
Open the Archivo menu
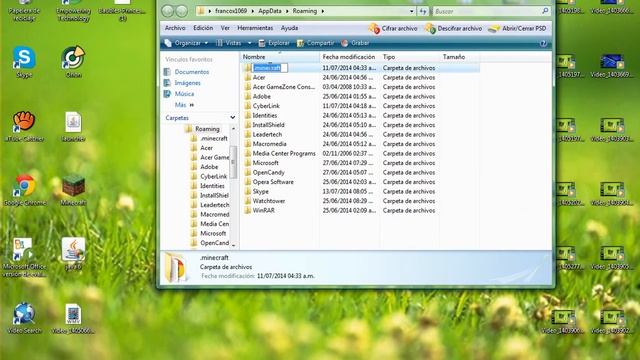[x=175, y=28]
